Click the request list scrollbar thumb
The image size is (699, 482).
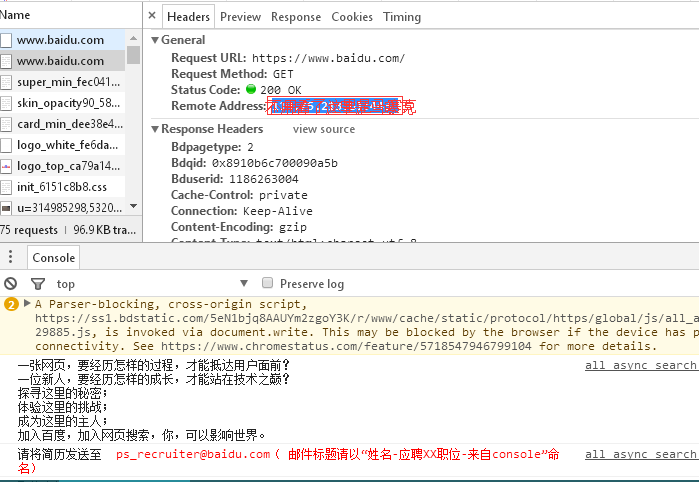click(x=133, y=55)
